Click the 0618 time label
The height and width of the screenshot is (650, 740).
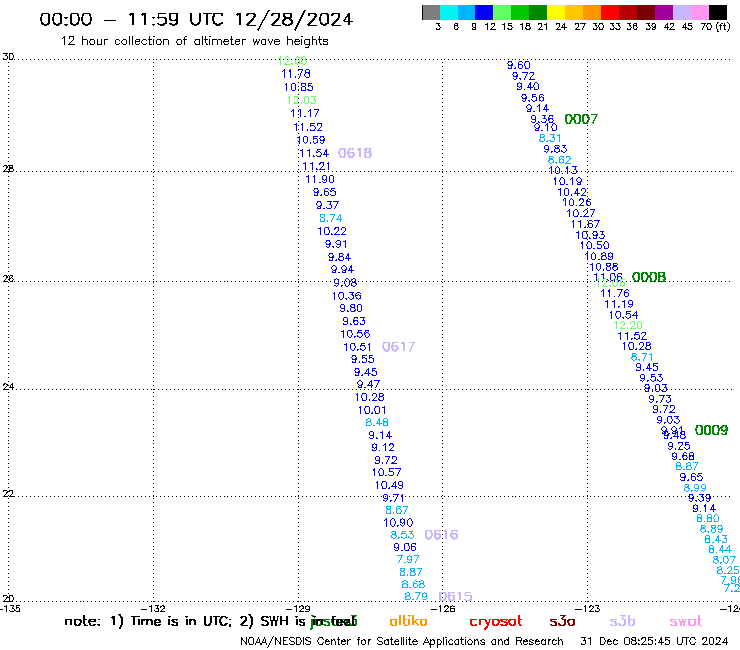click(355, 153)
